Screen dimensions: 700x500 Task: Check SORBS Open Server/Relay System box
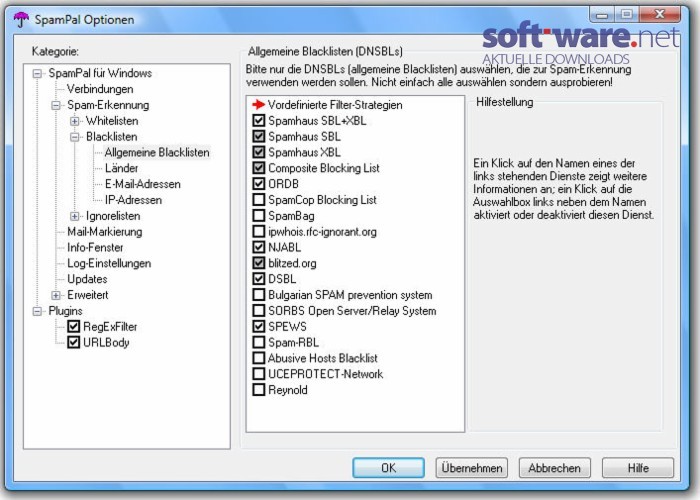258,310
